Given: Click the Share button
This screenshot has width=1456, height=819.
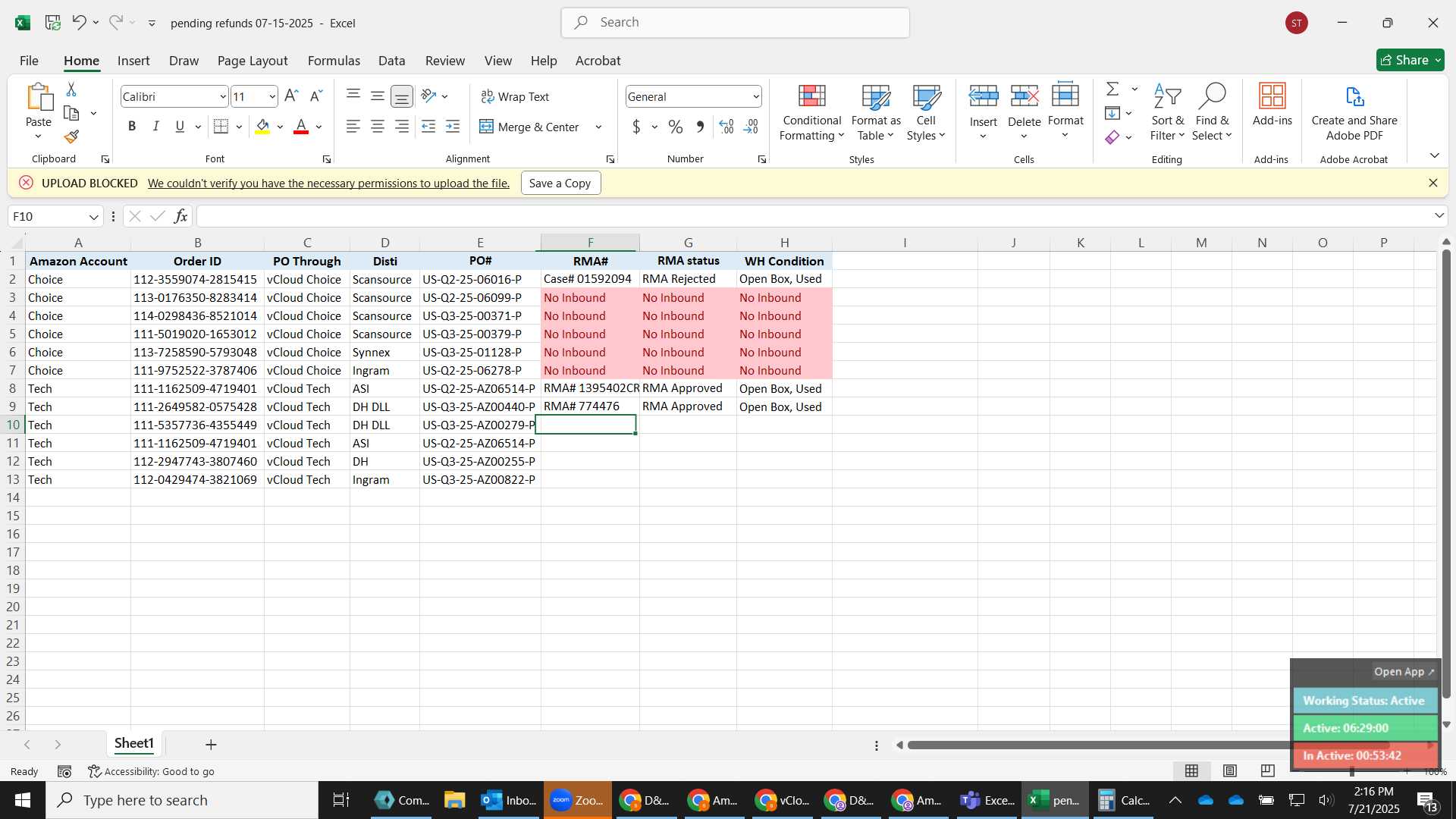Looking at the screenshot, I should (x=1410, y=60).
